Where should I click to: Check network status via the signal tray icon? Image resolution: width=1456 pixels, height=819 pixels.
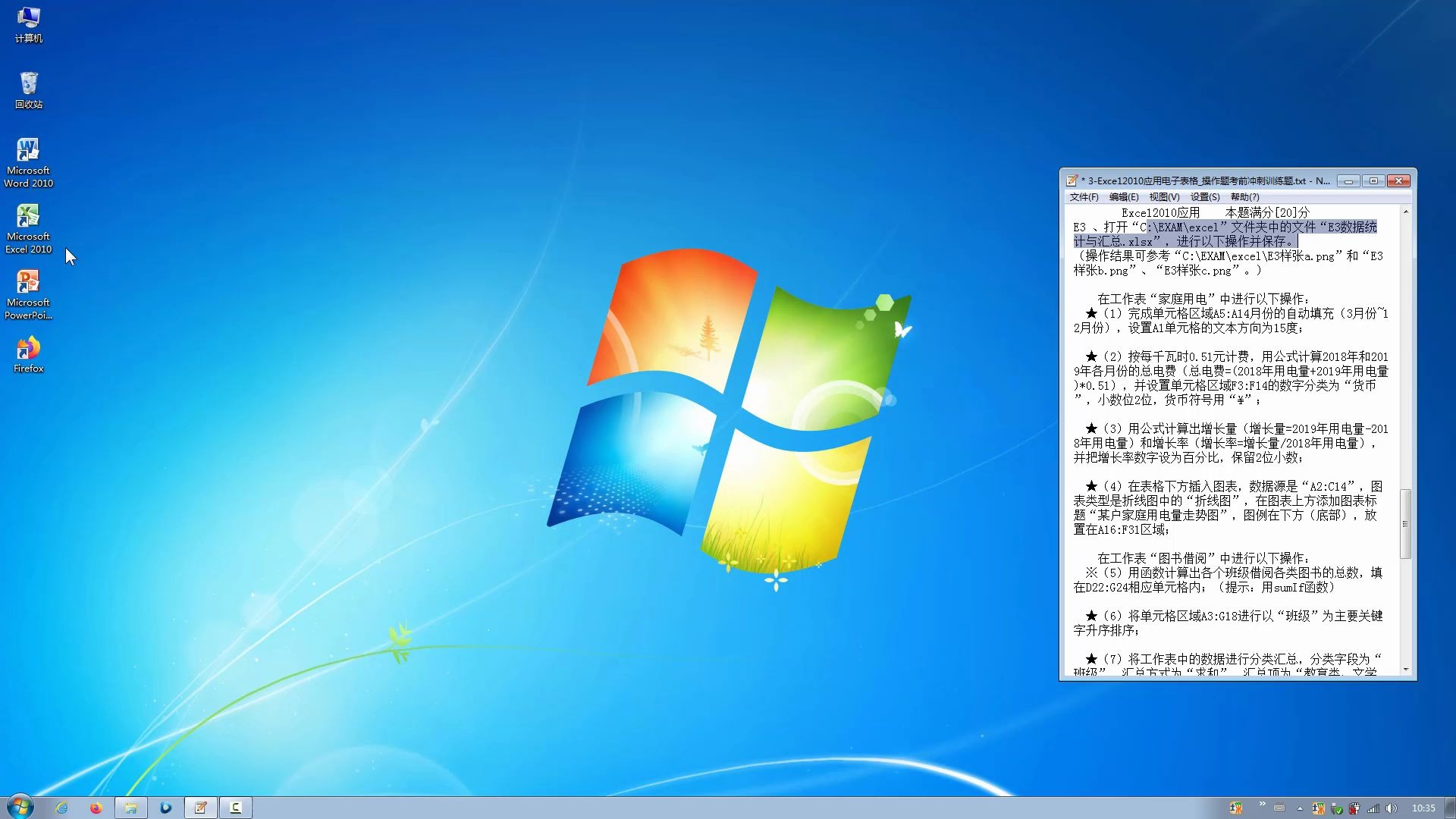click(1373, 808)
